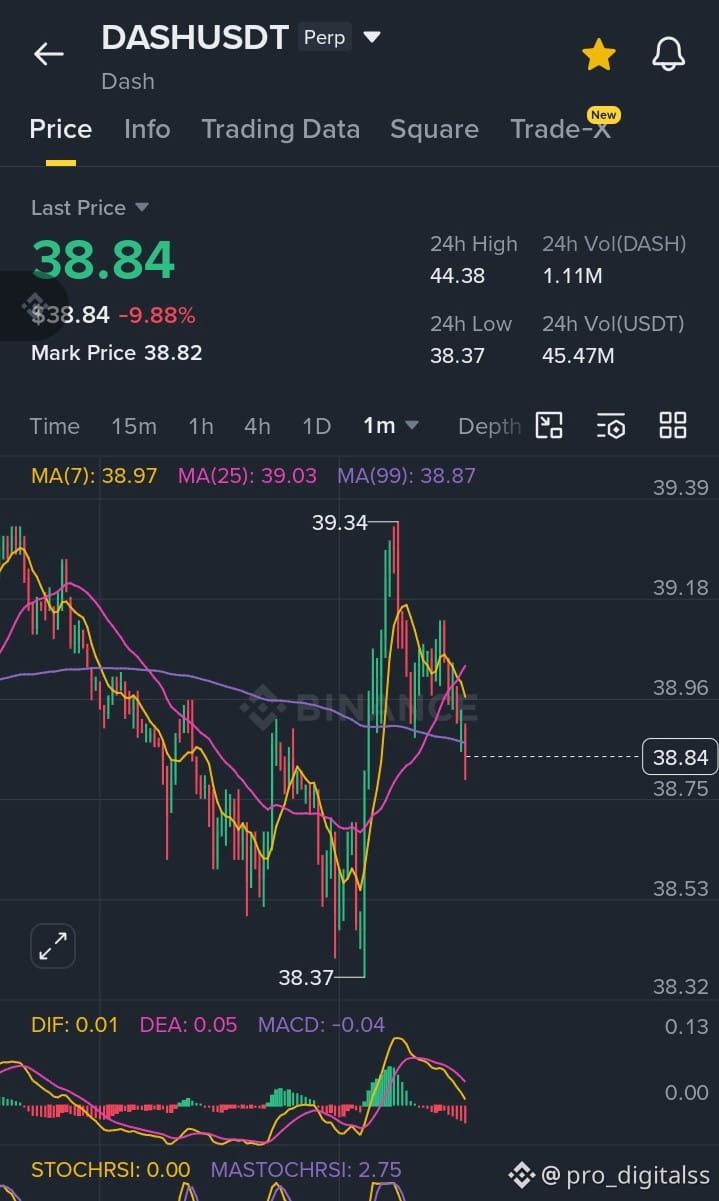
Task: Select the 1h chart interval
Action: [x=201, y=426]
